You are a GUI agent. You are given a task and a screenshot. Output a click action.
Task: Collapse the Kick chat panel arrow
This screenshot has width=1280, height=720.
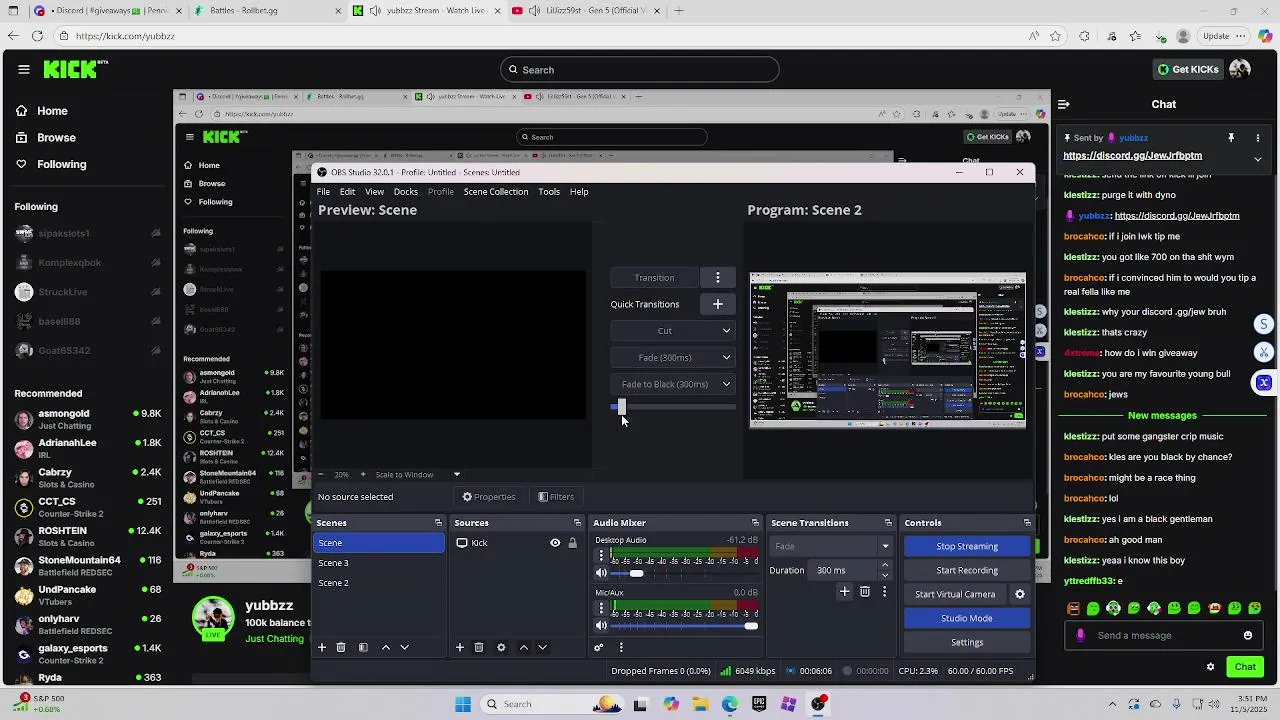point(1064,104)
